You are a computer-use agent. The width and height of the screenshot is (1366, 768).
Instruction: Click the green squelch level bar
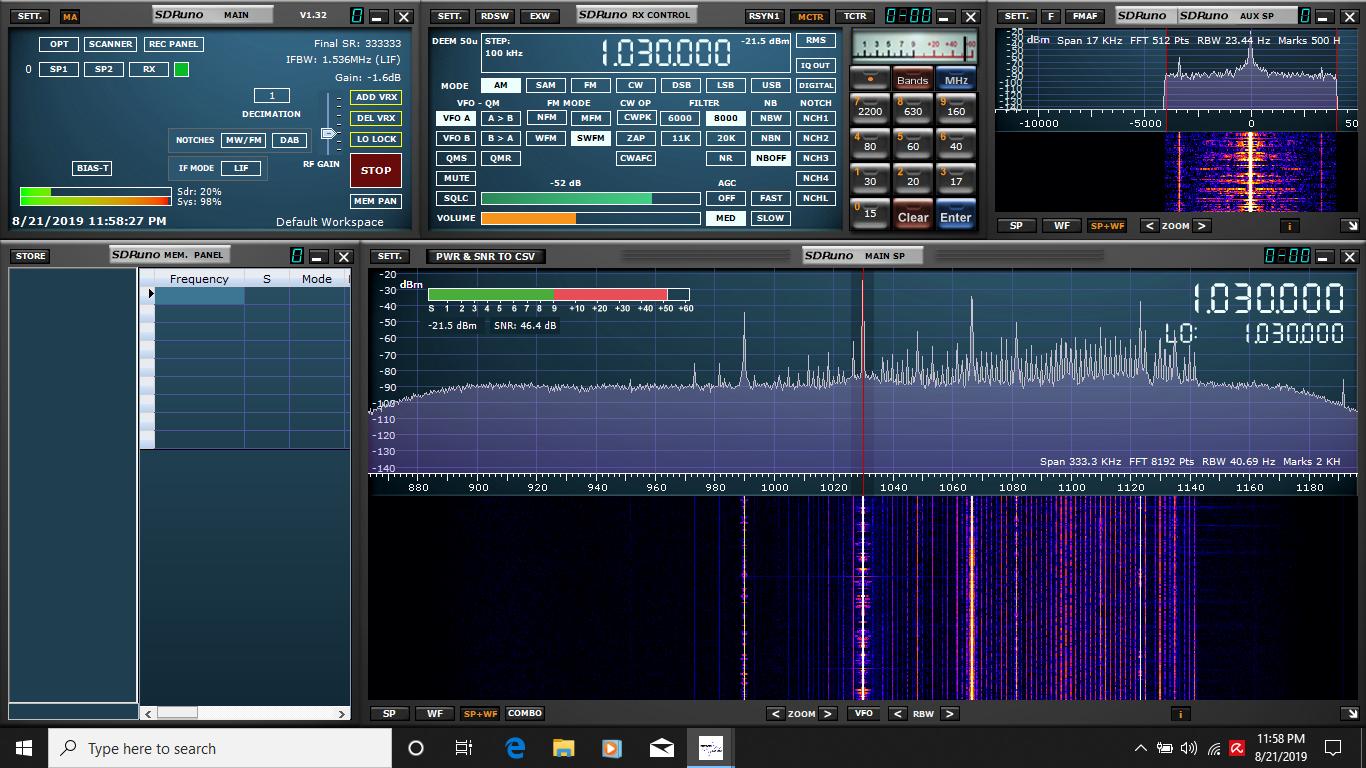tap(566, 198)
